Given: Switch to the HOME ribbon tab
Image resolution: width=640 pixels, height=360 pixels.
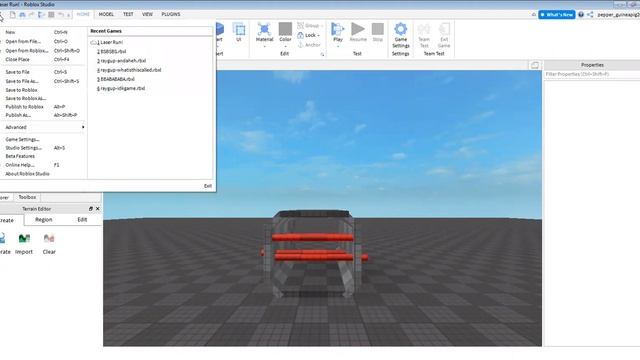Looking at the screenshot, I should 83,14.
